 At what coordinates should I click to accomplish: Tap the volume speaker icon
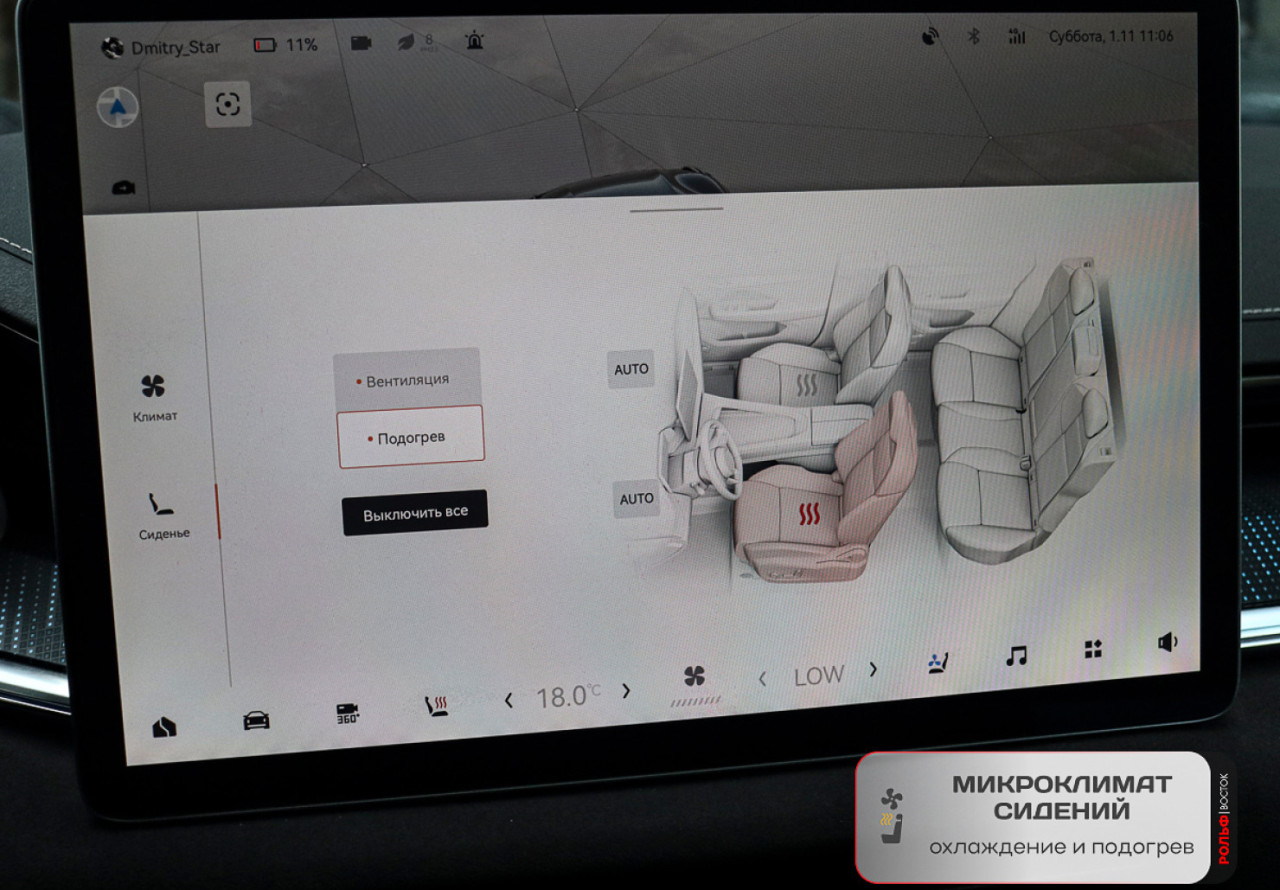(x=1167, y=643)
